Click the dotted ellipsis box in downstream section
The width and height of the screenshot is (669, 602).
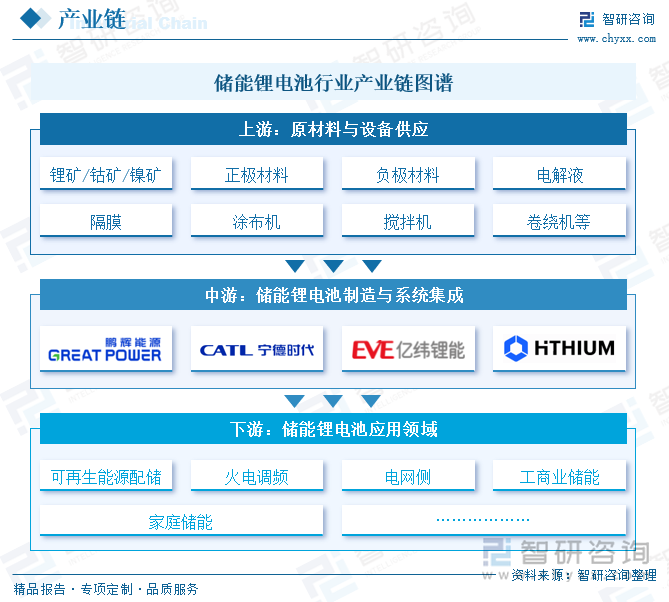tap(484, 521)
